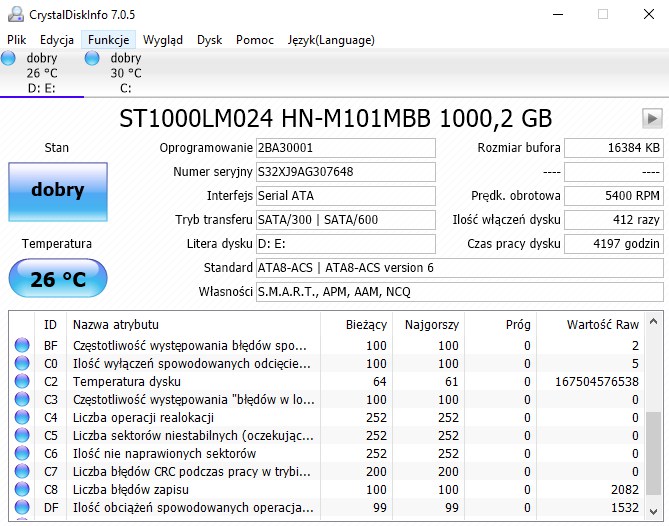Click raw value 2082 in C8 row
Viewport: 669px width, 526px height.
tap(625, 489)
